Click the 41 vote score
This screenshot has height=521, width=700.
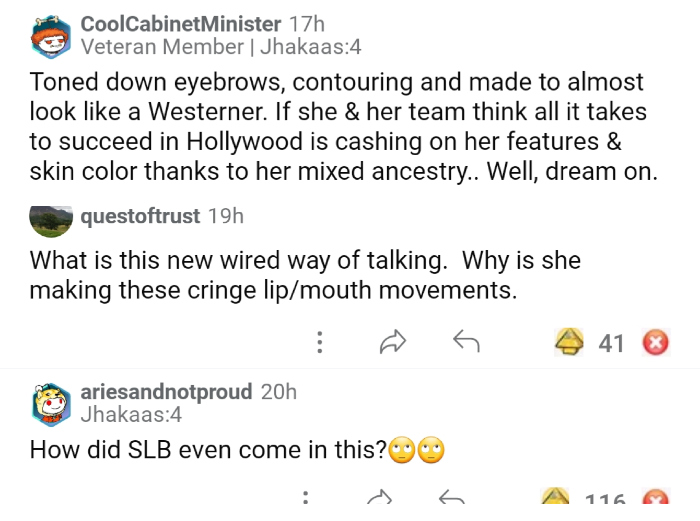[x=611, y=344]
